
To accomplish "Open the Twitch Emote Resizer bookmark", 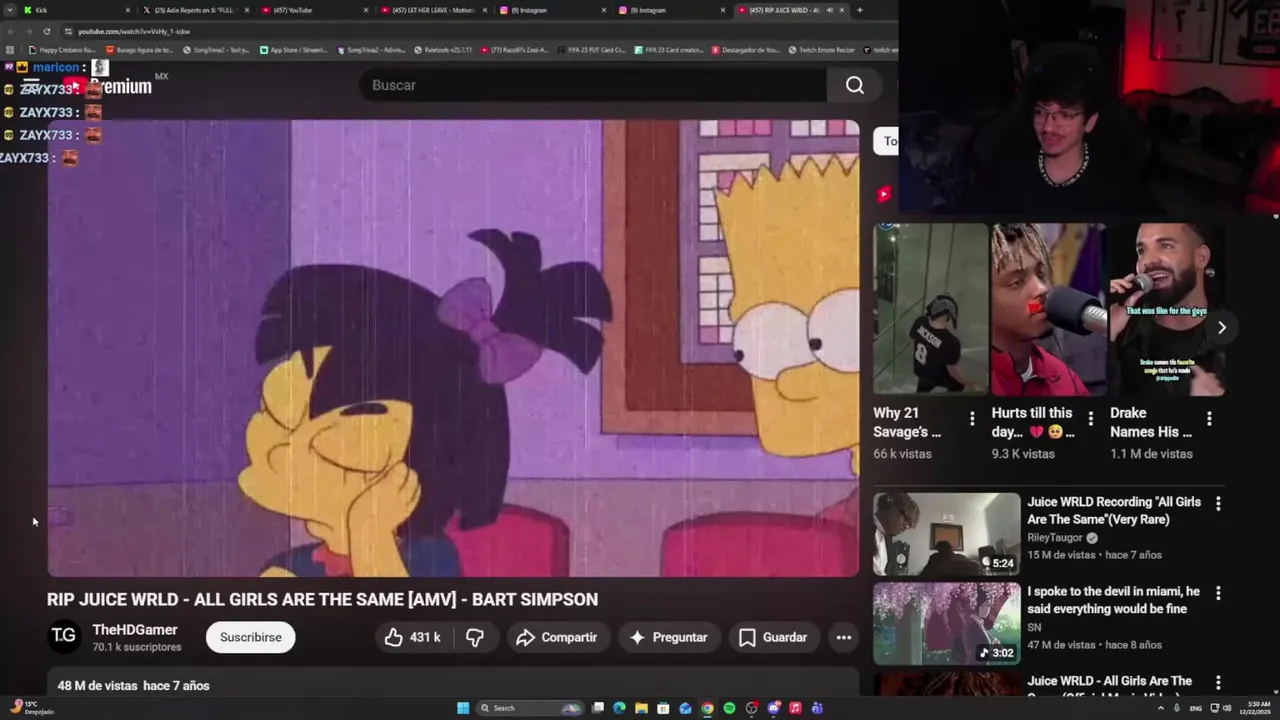I will click(x=821, y=50).
